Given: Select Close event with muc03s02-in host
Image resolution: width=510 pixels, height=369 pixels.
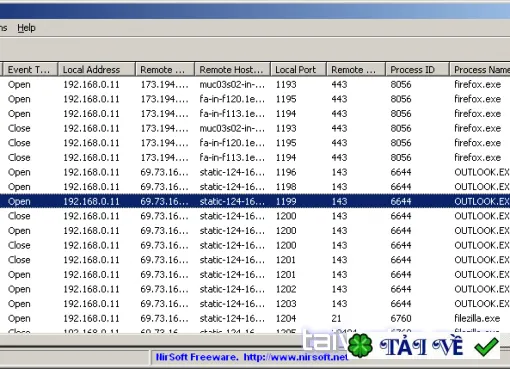Looking at the screenshot, I should click(x=255, y=128).
